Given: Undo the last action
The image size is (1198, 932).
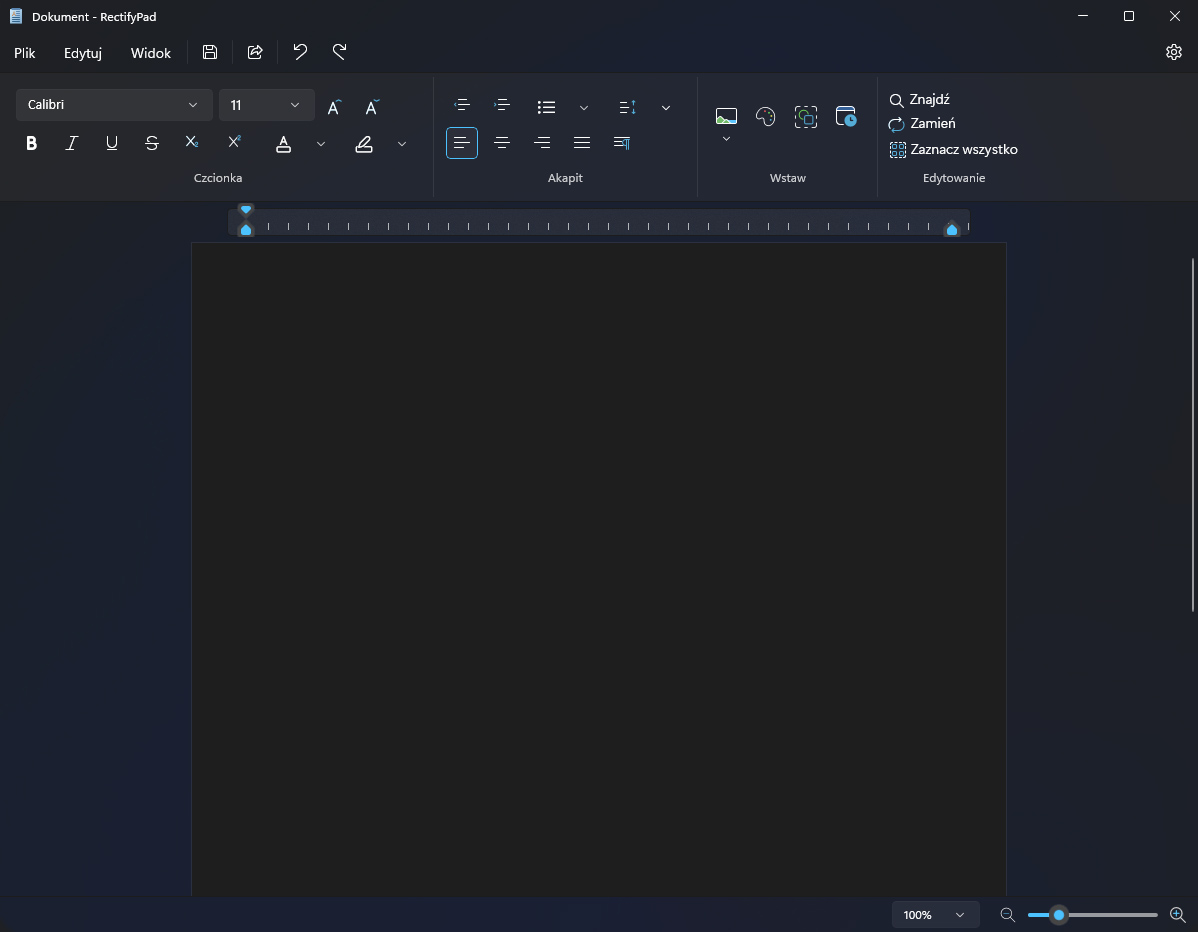Looking at the screenshot, I should click(x=299, y=52).
